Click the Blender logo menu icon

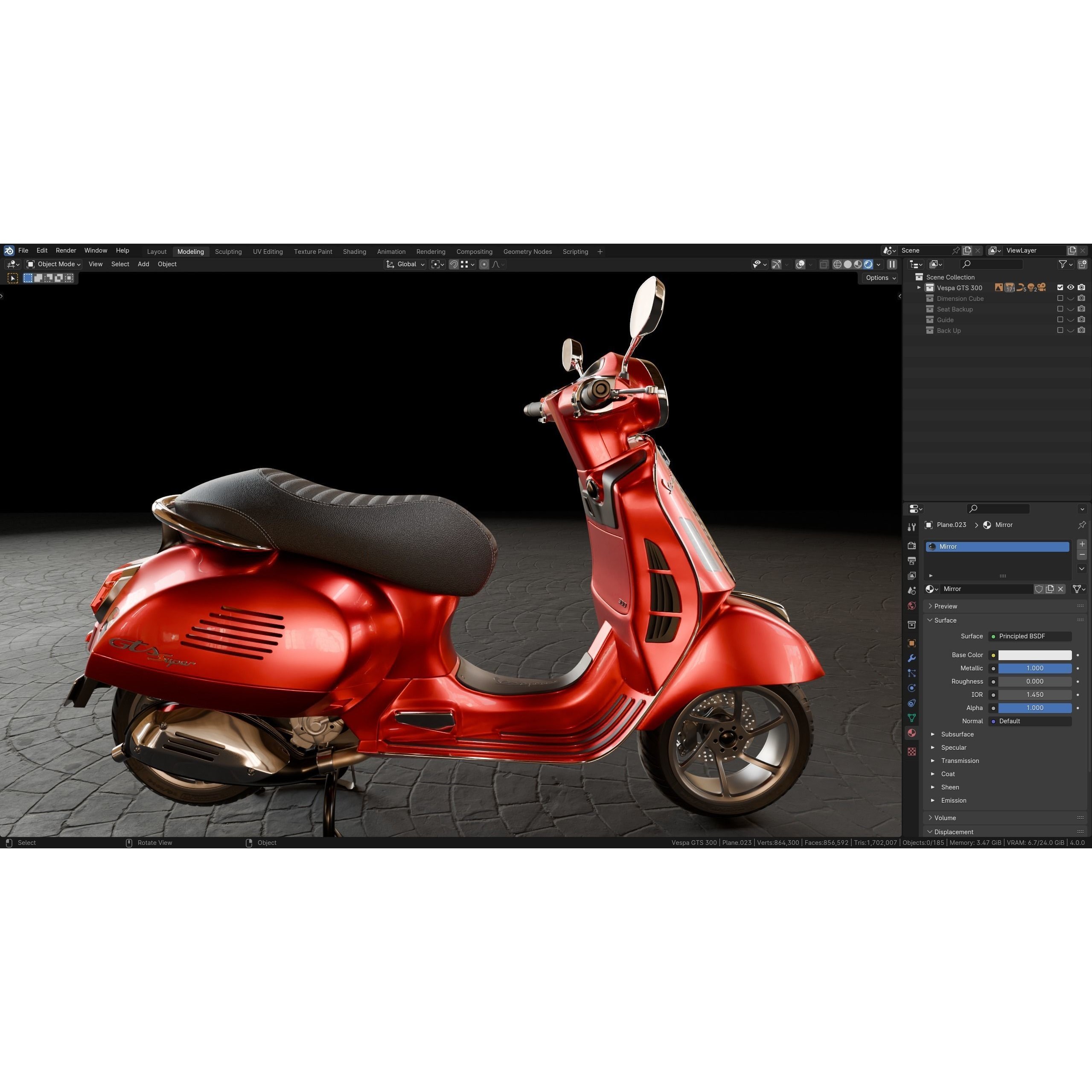point(9,250)
